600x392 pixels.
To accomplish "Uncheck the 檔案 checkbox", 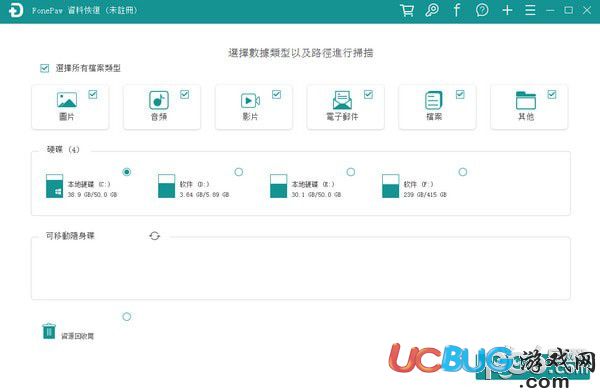I will pos(460,94).
